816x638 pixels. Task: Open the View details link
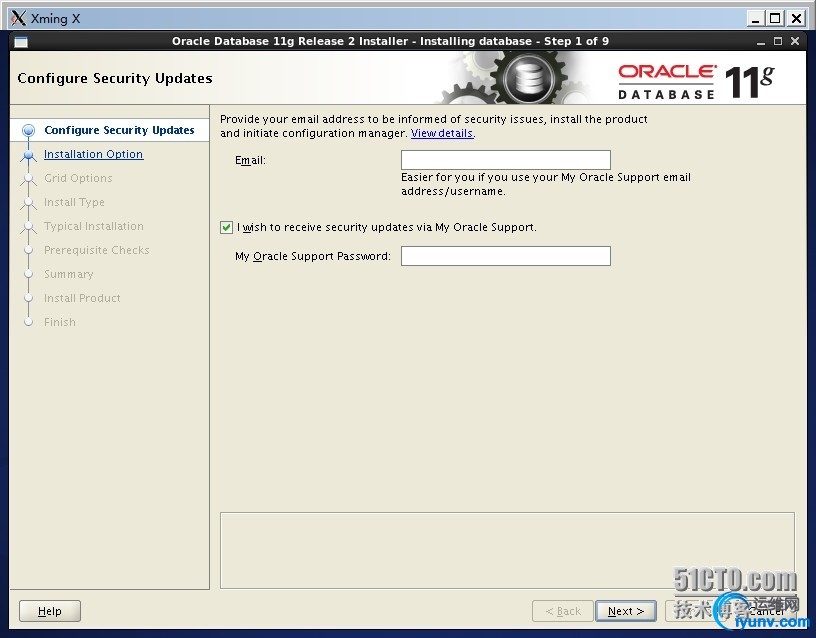point(442,133)
